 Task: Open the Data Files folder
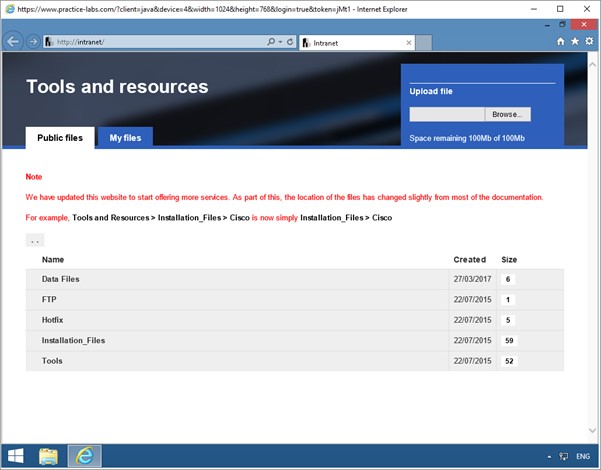[61, 279]
